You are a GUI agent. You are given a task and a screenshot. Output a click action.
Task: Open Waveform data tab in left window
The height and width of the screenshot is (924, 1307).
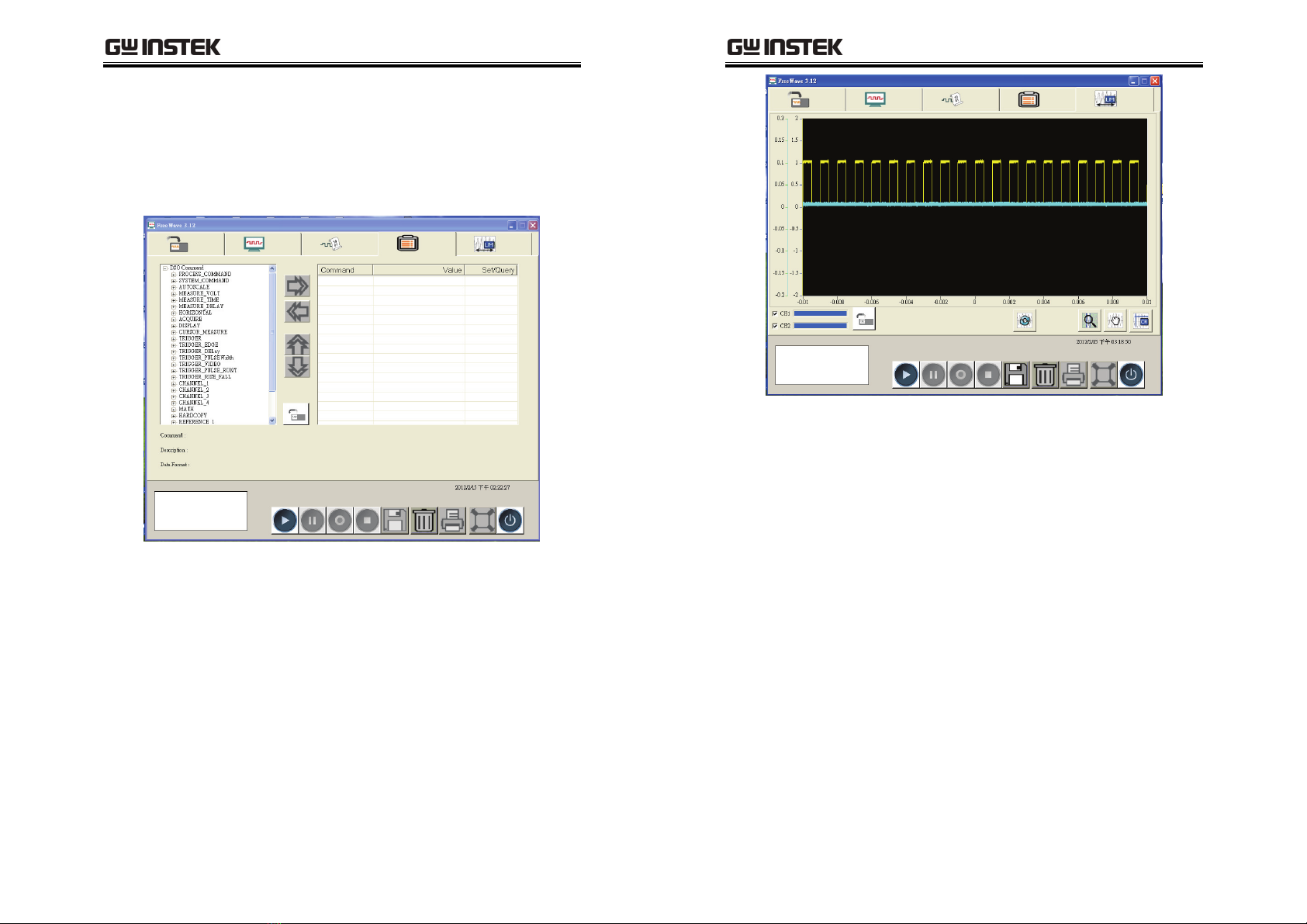(339, 244)
